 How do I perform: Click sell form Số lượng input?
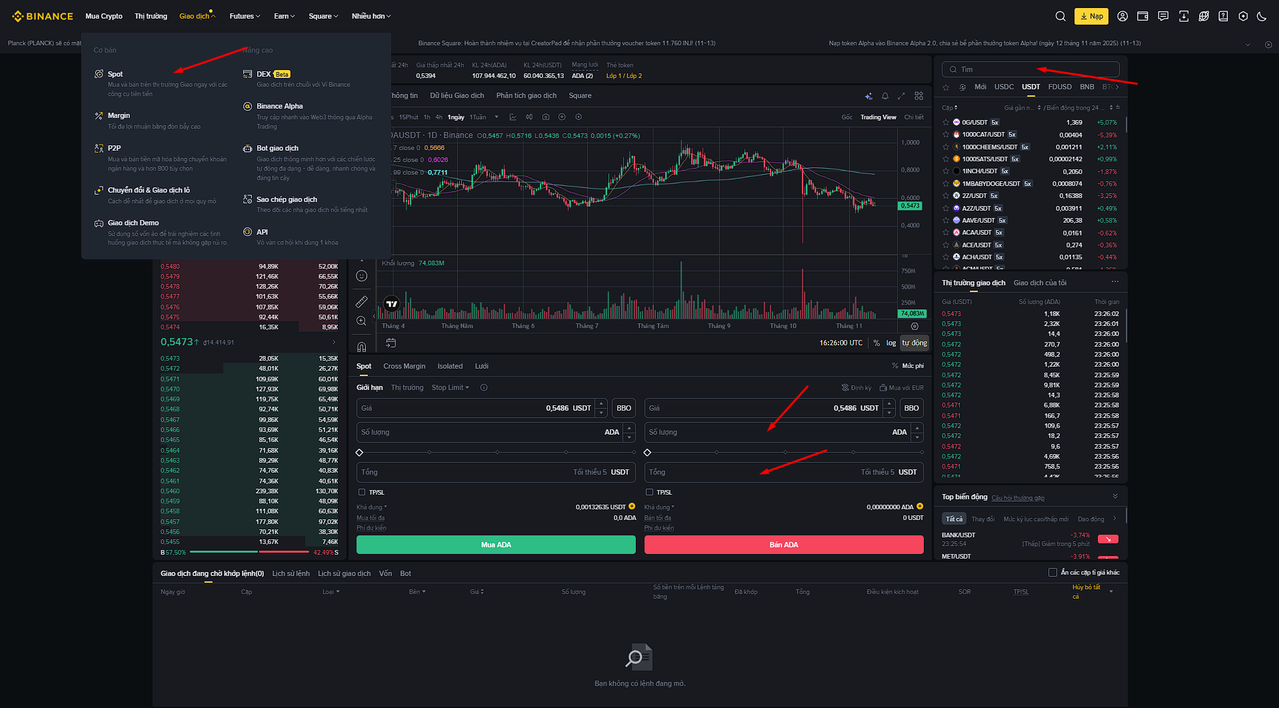(x=784, y=432)
